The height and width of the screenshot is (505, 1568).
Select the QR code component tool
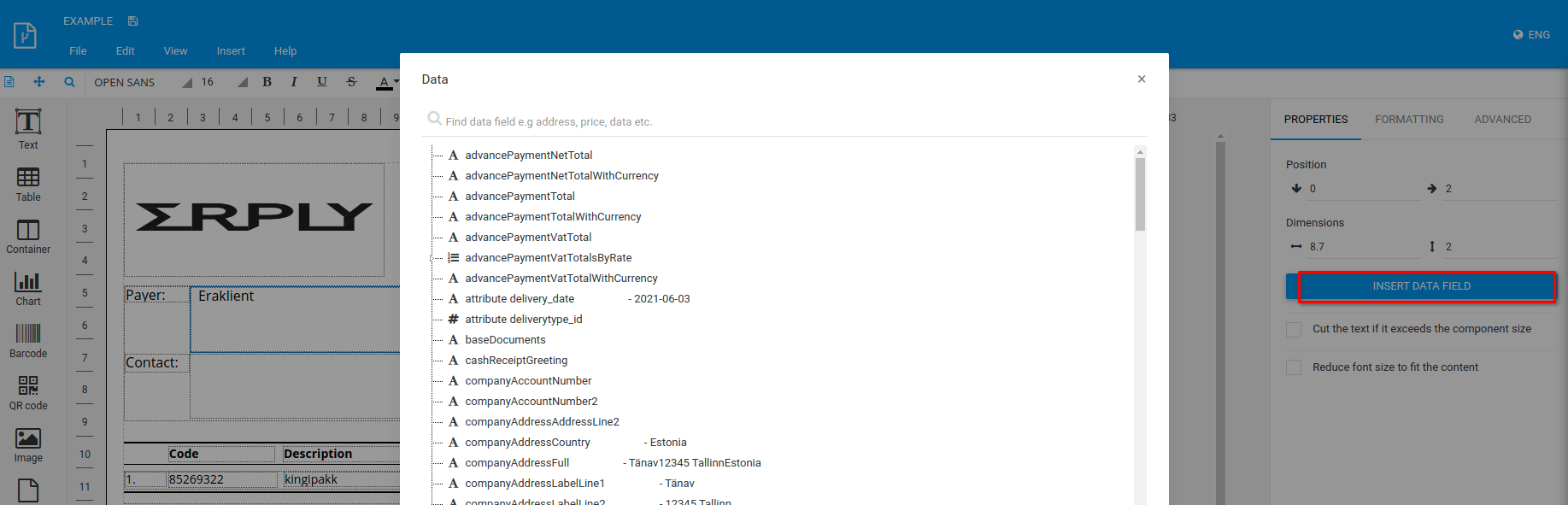(28, 393)
